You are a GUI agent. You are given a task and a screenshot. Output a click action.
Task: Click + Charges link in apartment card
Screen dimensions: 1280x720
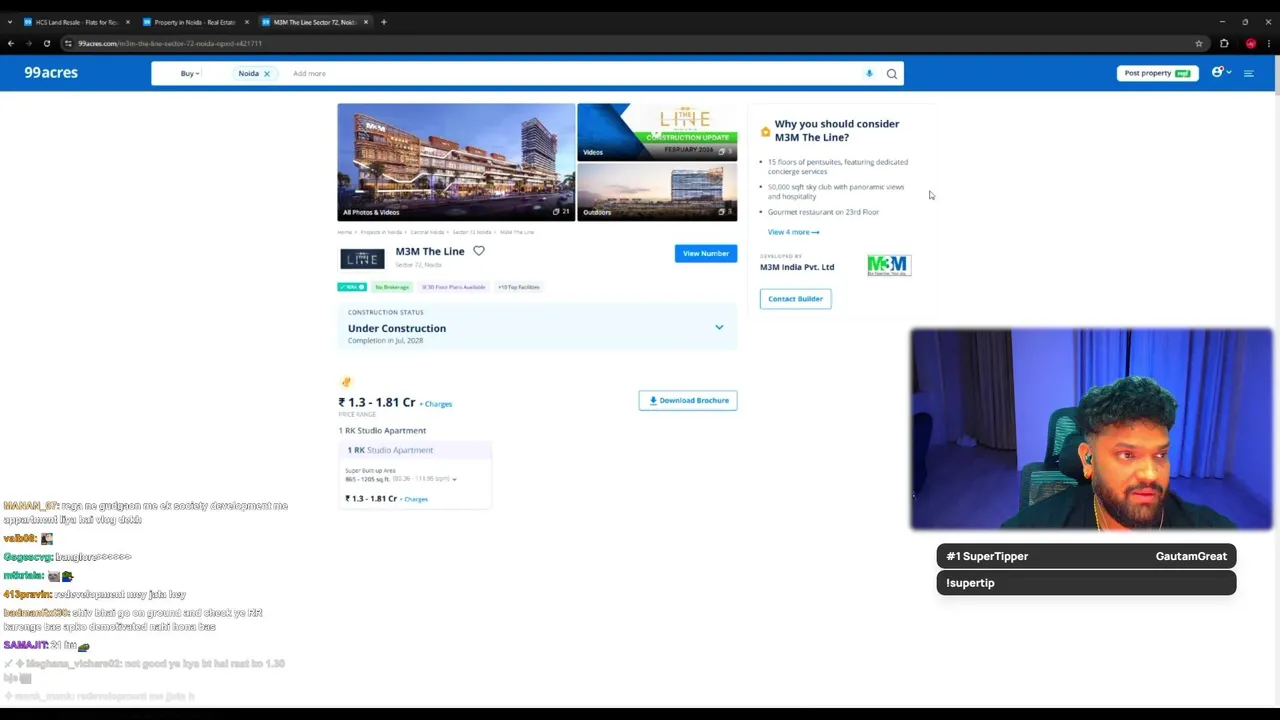[414, 499]
